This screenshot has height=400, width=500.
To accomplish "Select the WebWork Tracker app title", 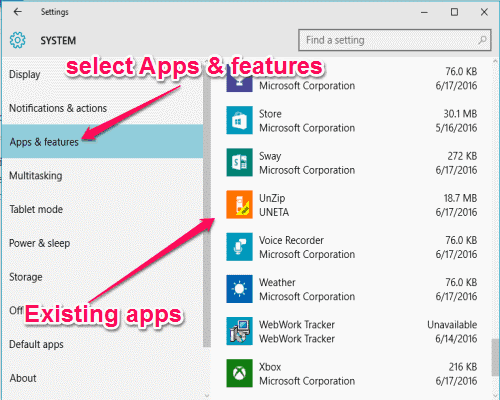I will (297, 324).
